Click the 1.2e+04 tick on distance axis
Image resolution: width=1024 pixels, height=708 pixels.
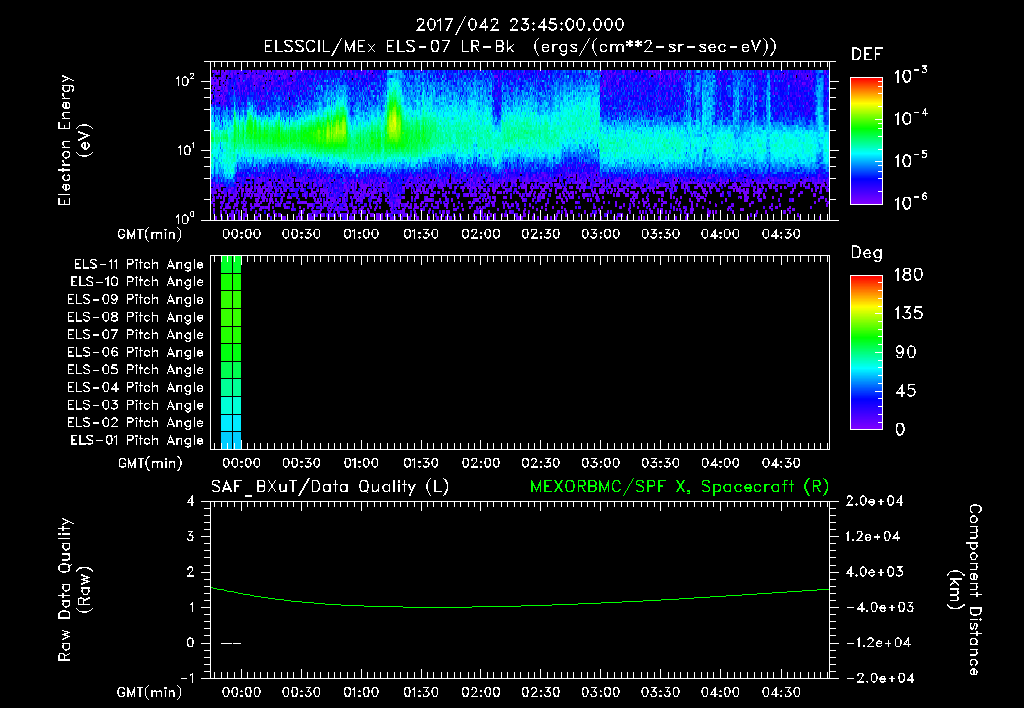[874, 536]
